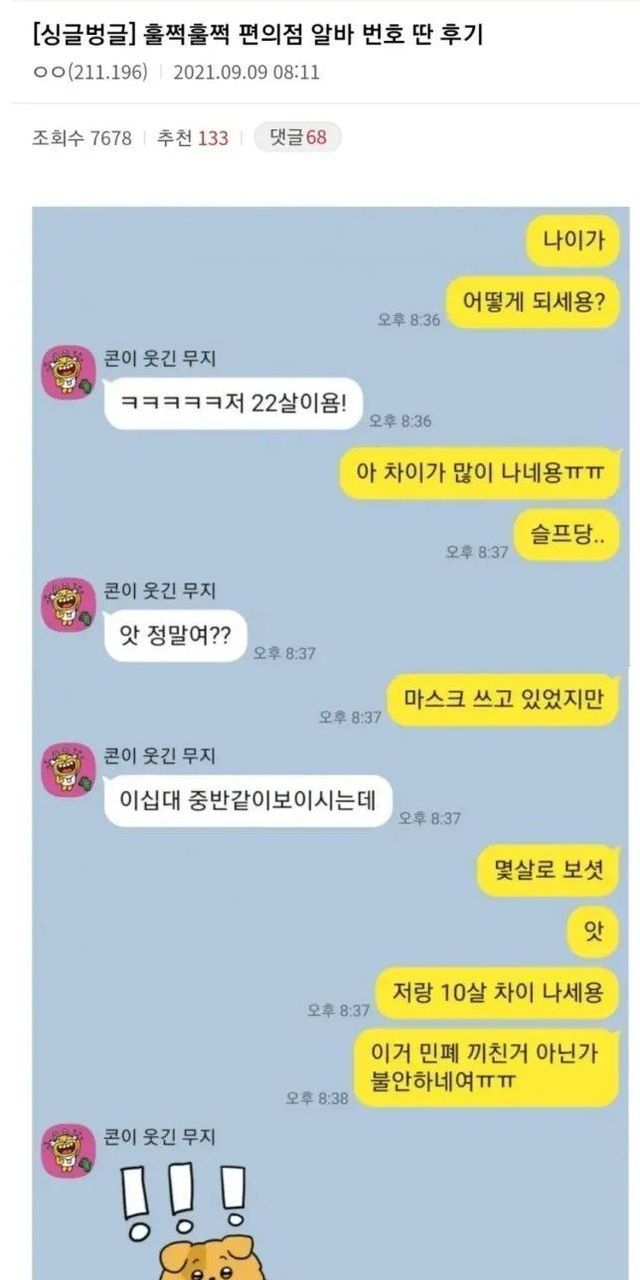
Task: Click the author name ㅇㅇ(211.196)
Action: [90, 72]
